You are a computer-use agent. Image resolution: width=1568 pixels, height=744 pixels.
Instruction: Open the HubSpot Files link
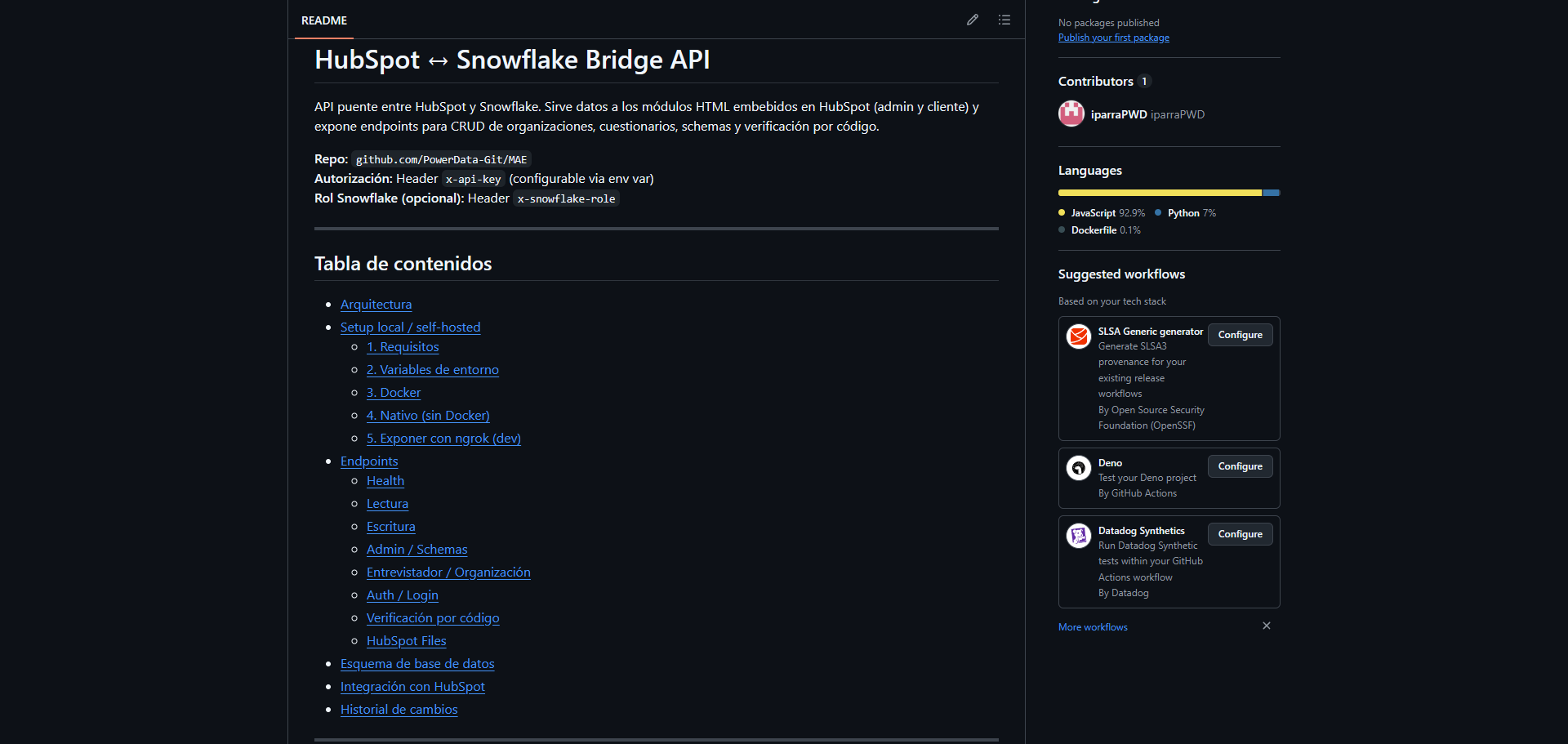[406, 640]
